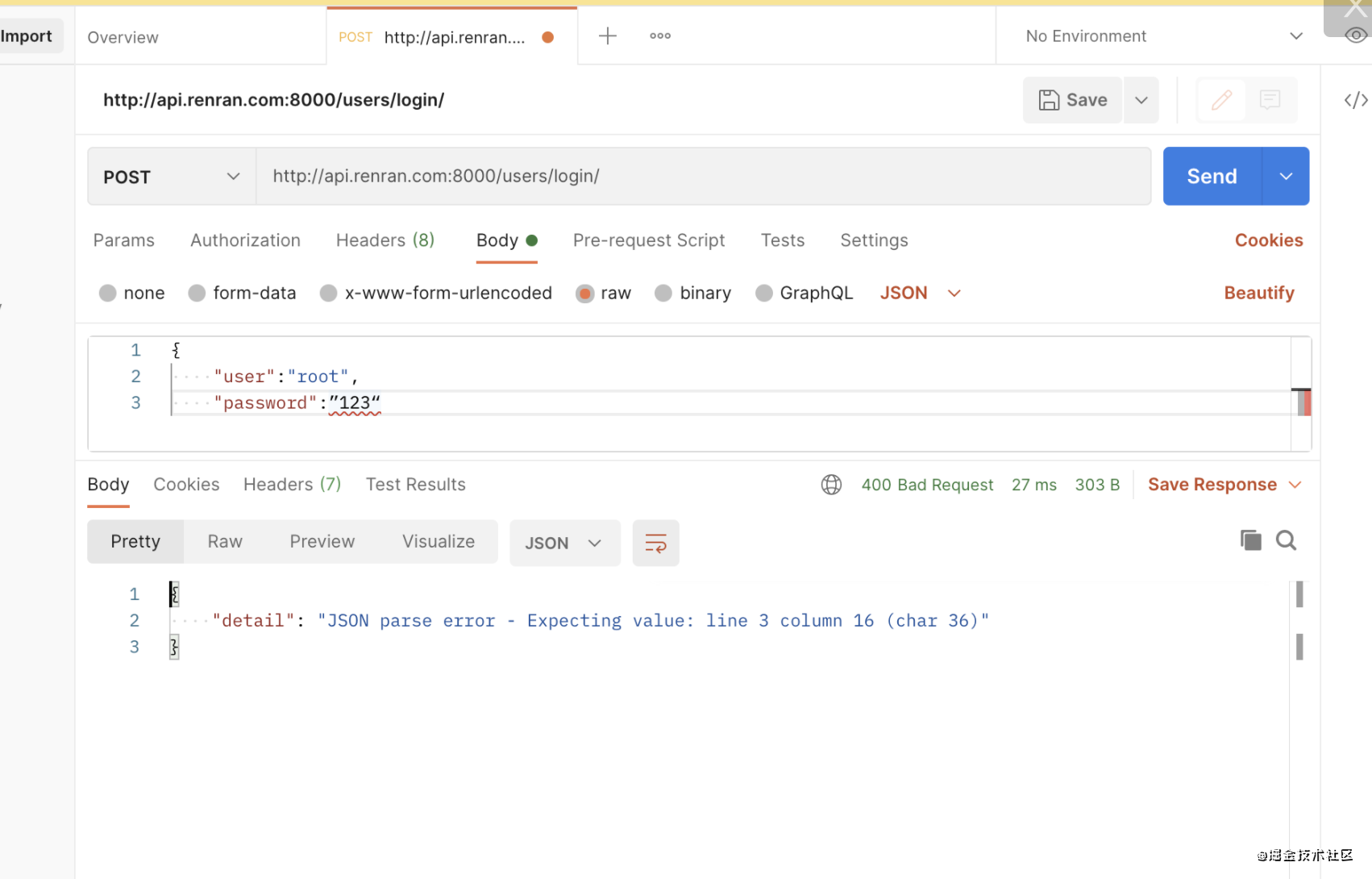Viewport: 1372px width, 879px height.
Task: Search the response with the magnifier icon
Action: click(1286, 540)
